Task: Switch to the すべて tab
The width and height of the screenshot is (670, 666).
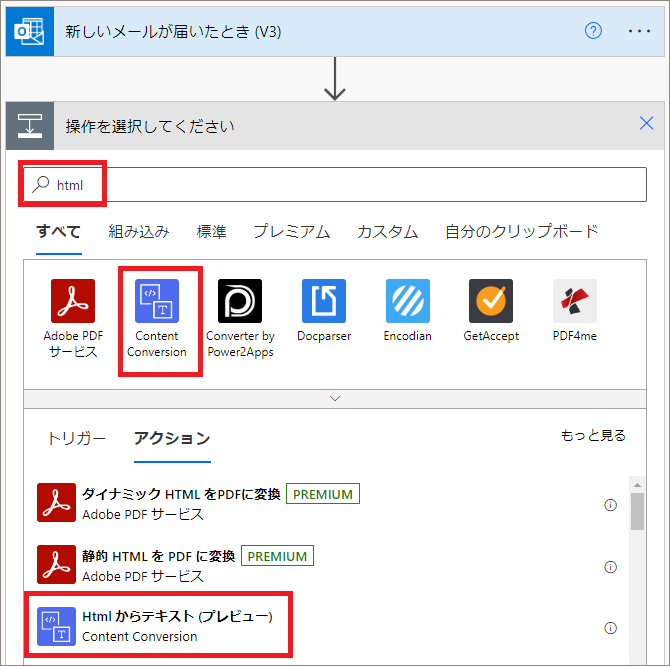Action: [x=59, y=232]
